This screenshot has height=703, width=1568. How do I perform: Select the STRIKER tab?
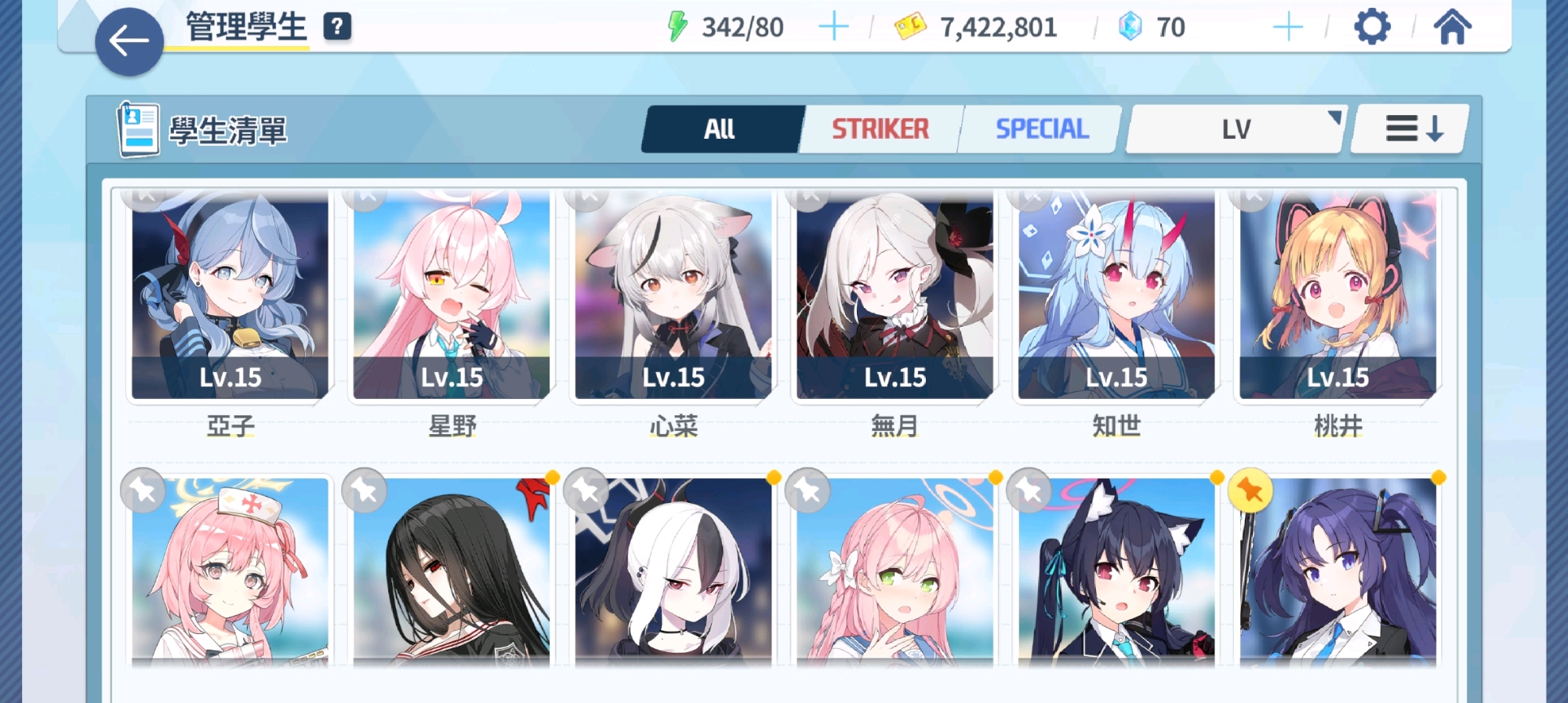click(880, 129)
